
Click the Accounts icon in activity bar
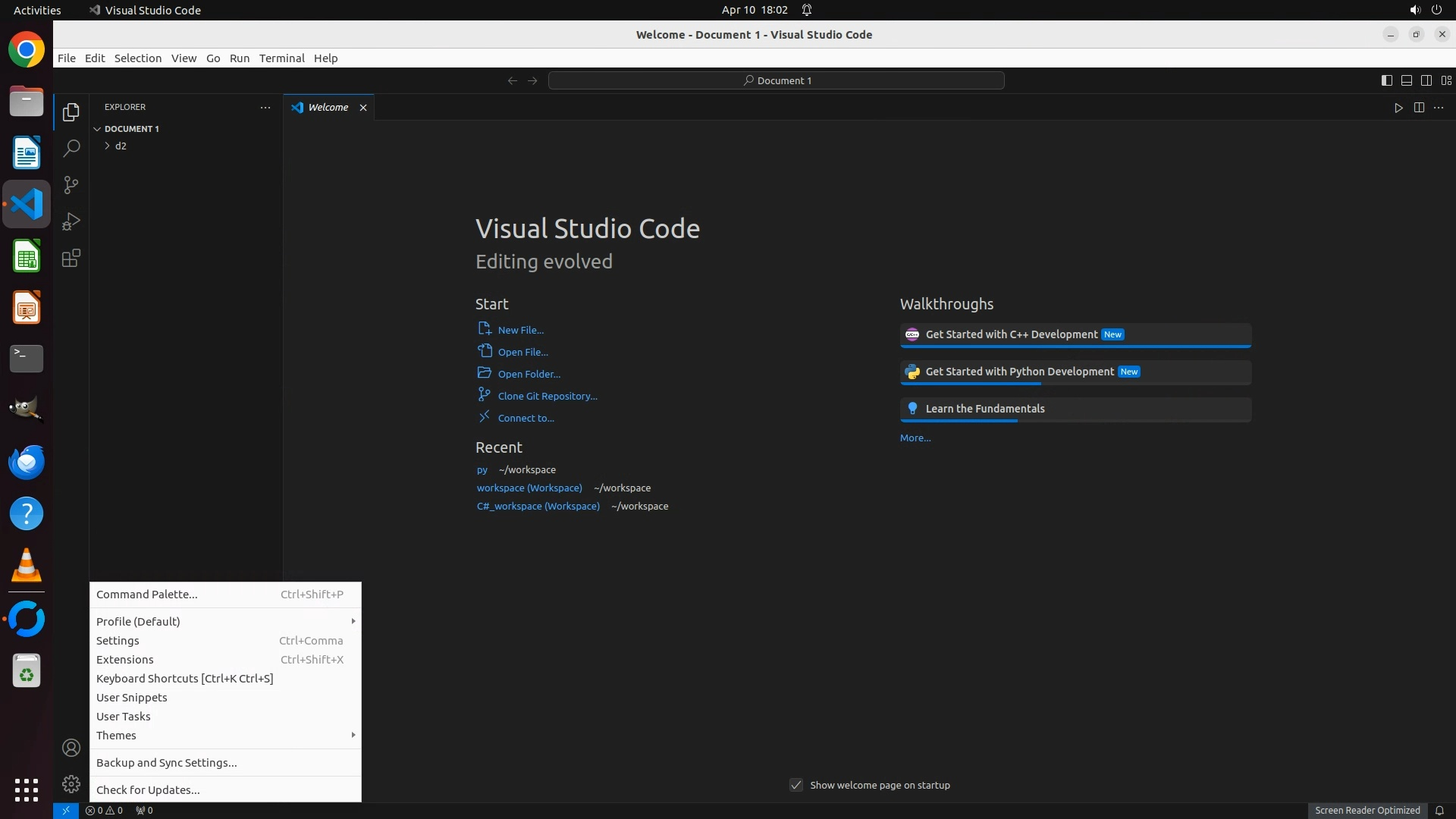pyautogui.click(x=71, y=748)
